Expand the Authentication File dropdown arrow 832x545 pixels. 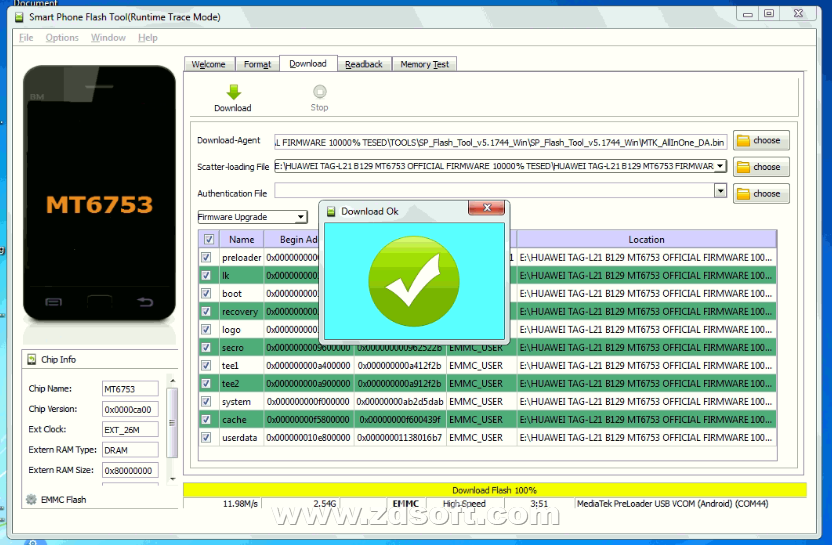(720, 191)
